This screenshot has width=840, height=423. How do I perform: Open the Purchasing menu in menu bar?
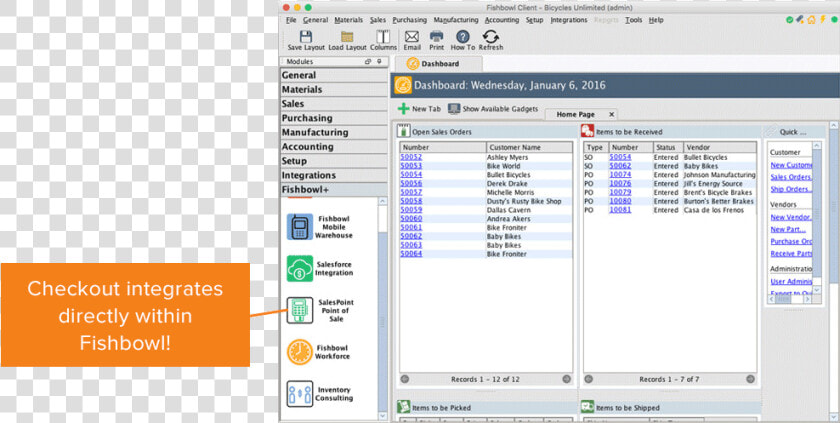(x=409, y=20)
